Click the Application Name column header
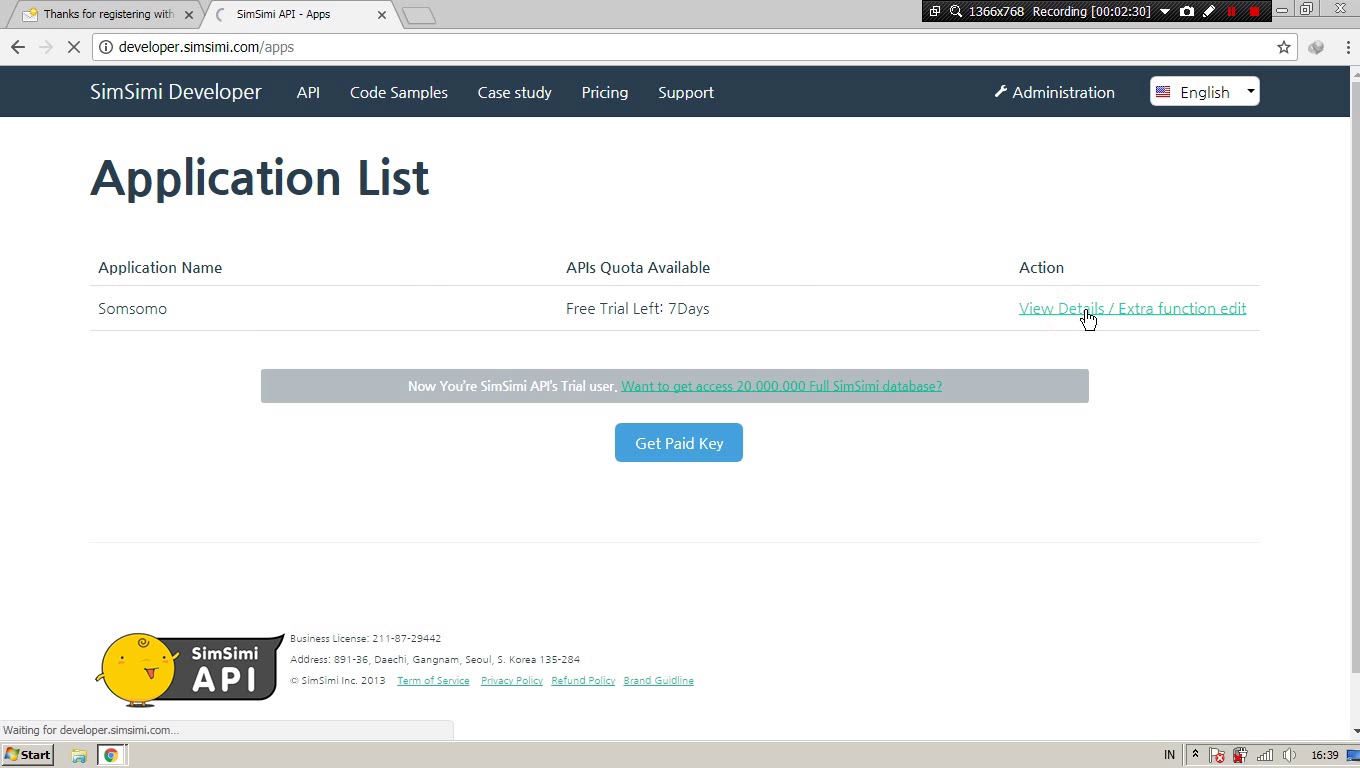This screenshot has width=1360, height=768. coord(160,267)
